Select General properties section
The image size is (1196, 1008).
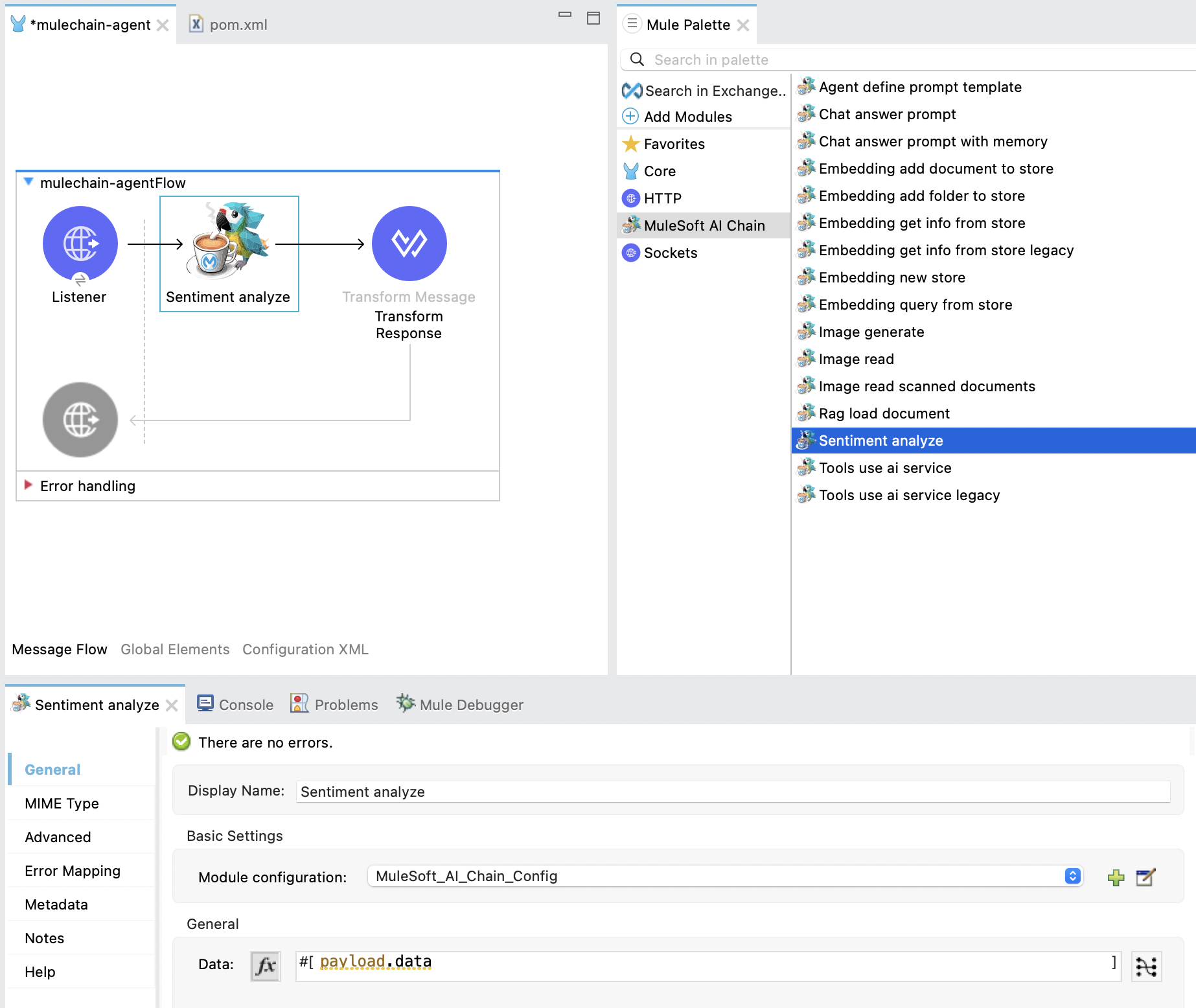point(82,770)
